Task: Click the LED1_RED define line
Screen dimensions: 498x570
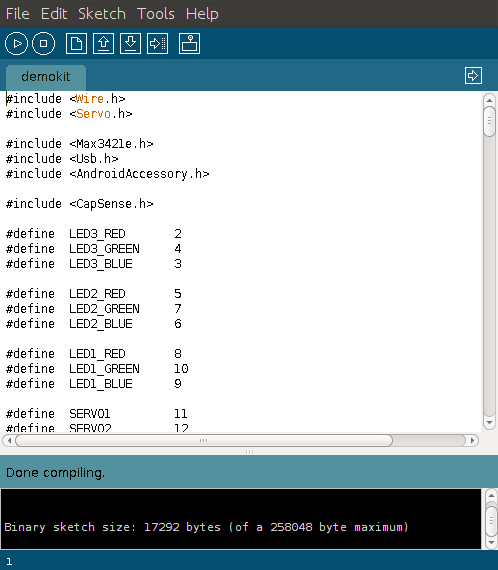Action: (94, 354)
